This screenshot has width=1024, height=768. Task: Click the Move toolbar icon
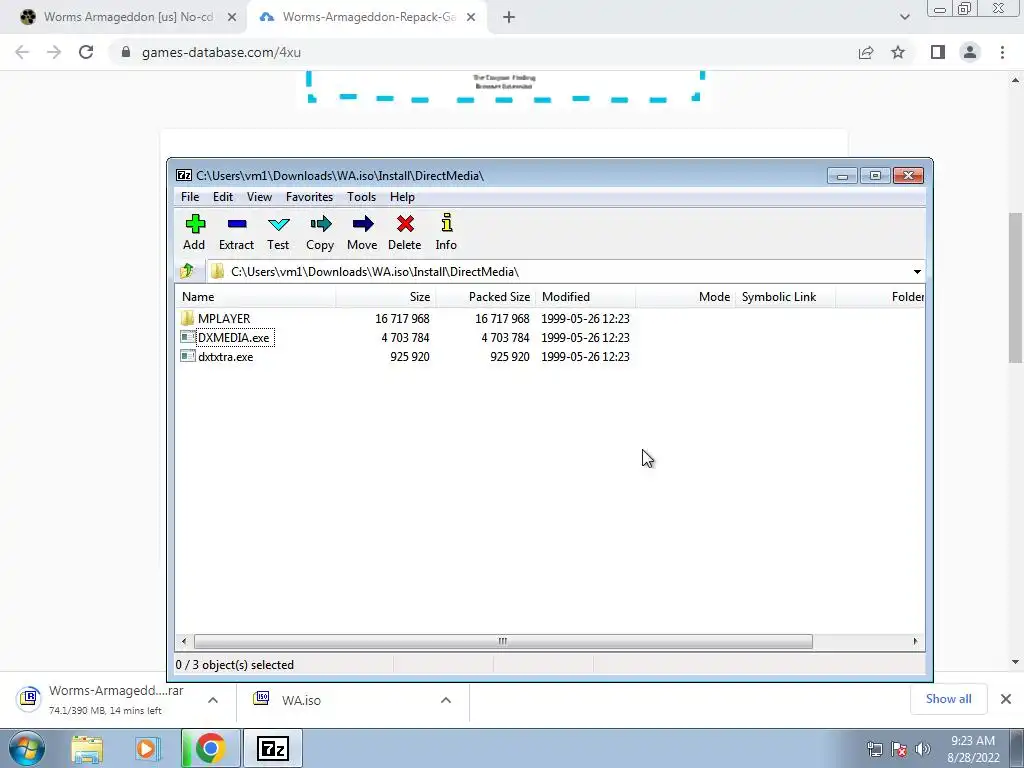362,232
